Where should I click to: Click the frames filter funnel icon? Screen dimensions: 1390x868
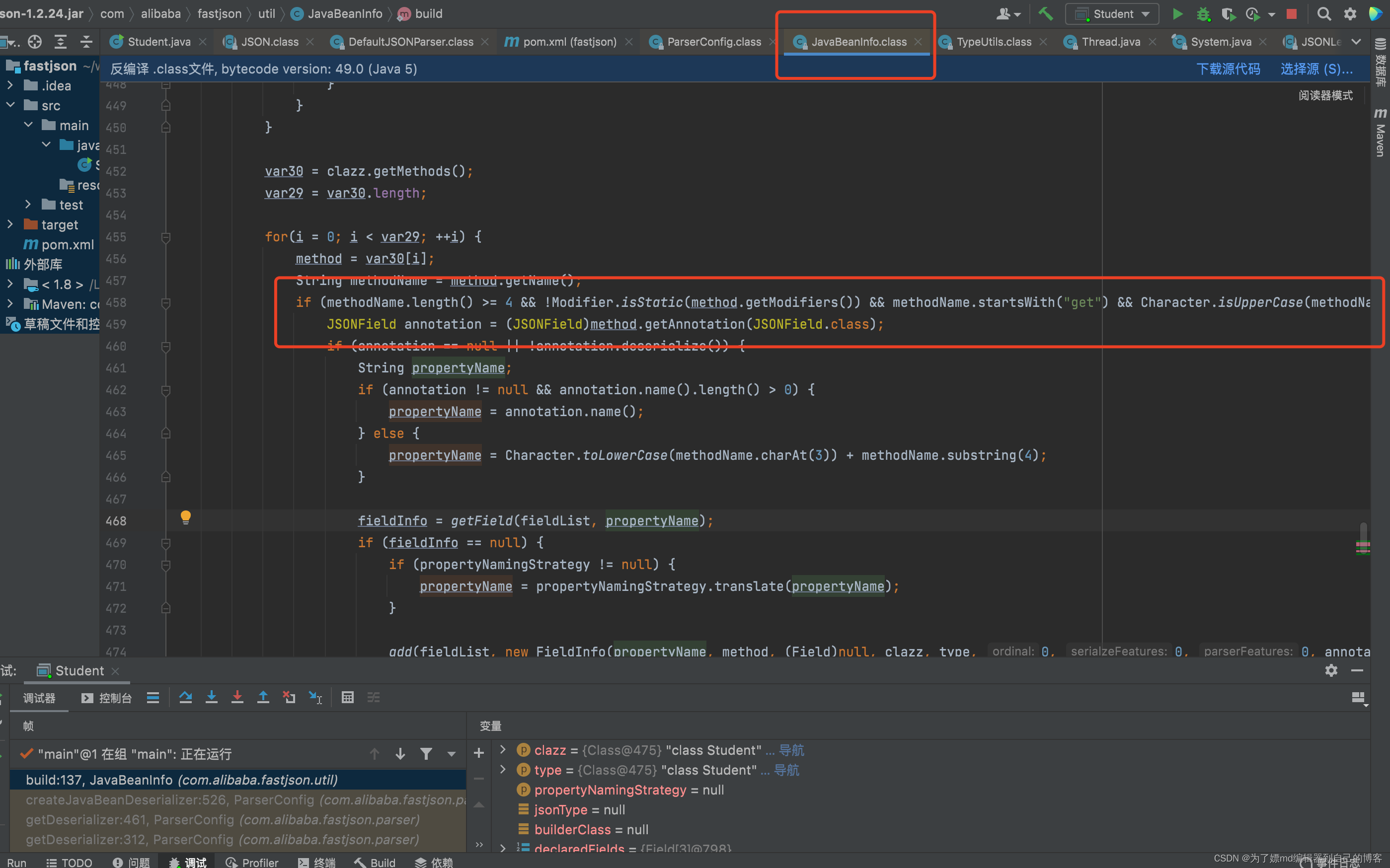coord(426,754)
